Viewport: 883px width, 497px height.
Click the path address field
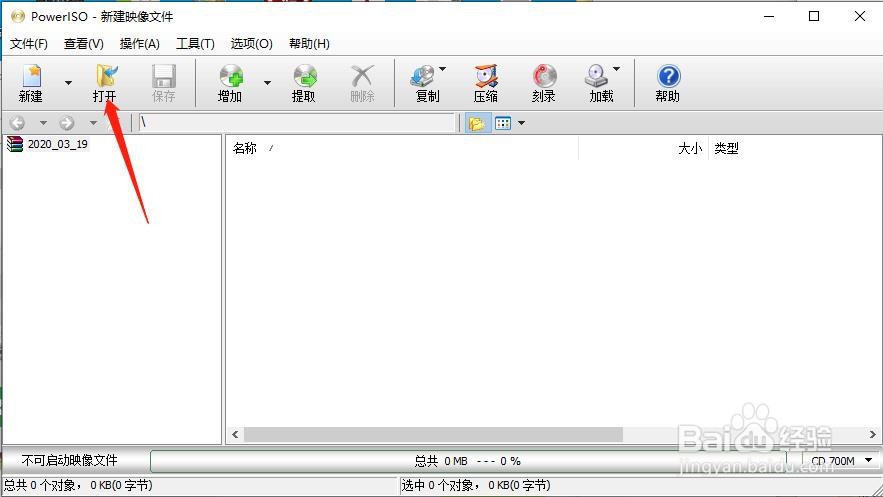(296, 122)
